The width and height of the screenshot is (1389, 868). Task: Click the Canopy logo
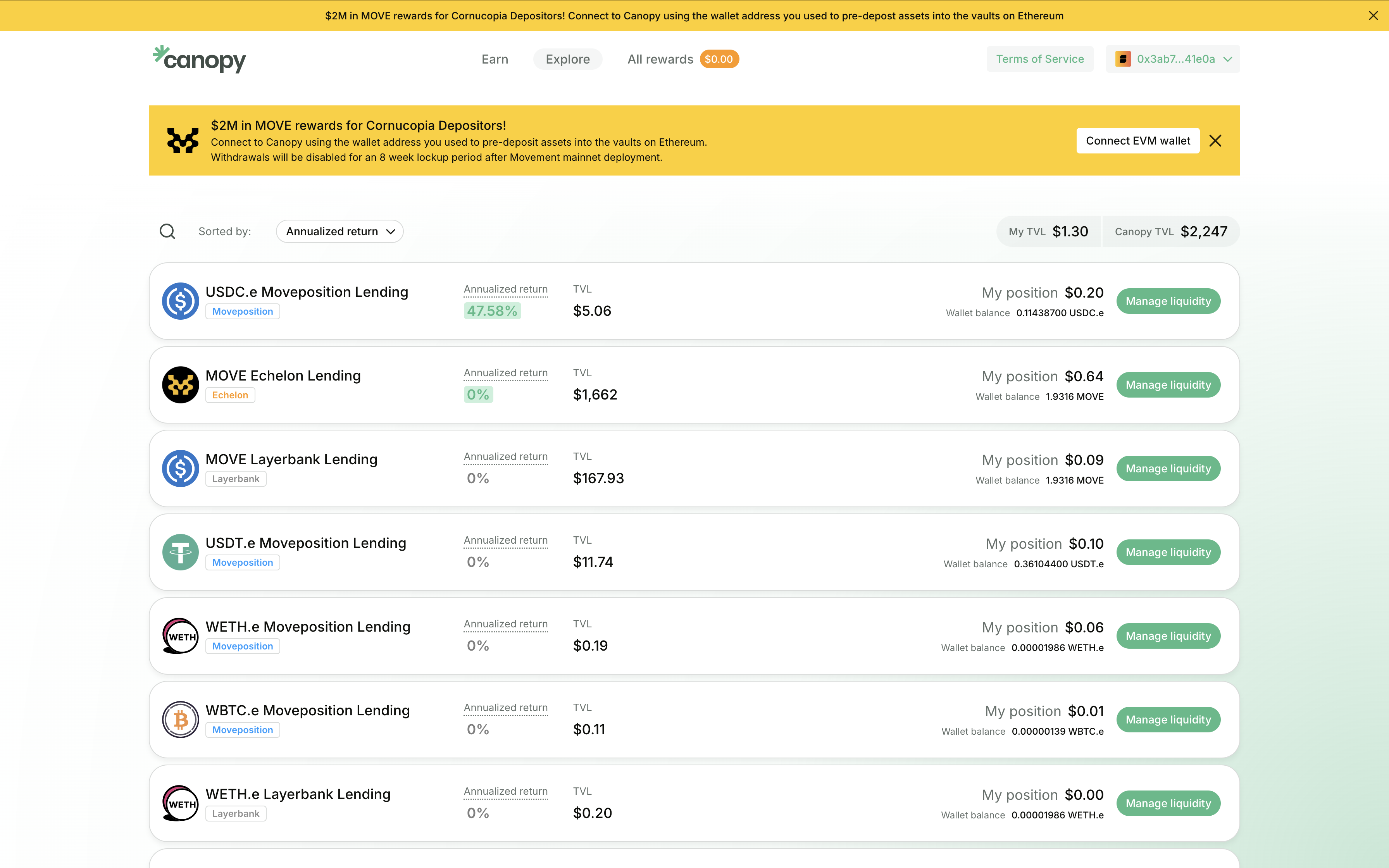pyautogui.click(x=199, y=59)
